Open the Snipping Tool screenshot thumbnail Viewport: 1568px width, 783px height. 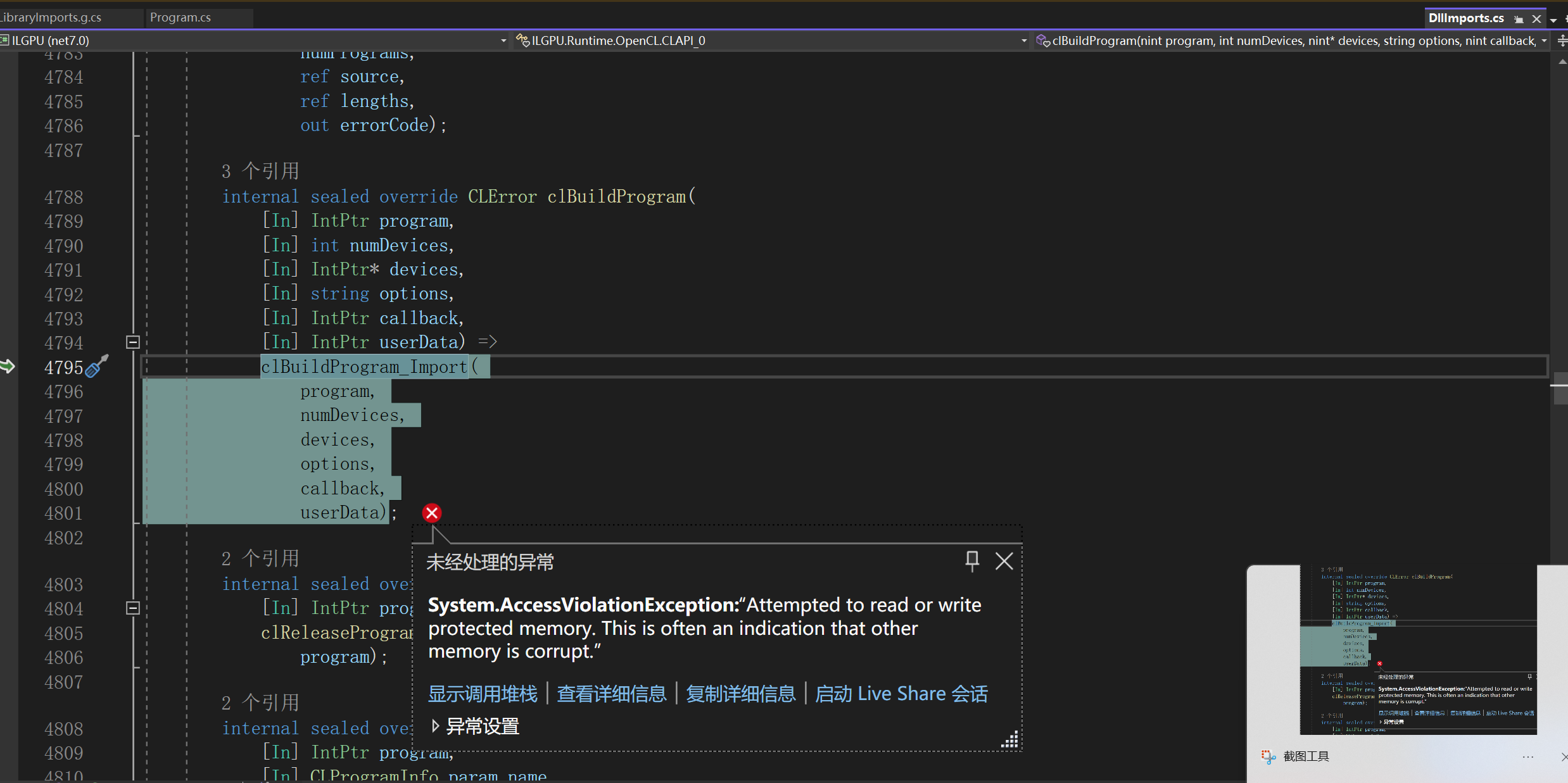(x=1419, y=649)
